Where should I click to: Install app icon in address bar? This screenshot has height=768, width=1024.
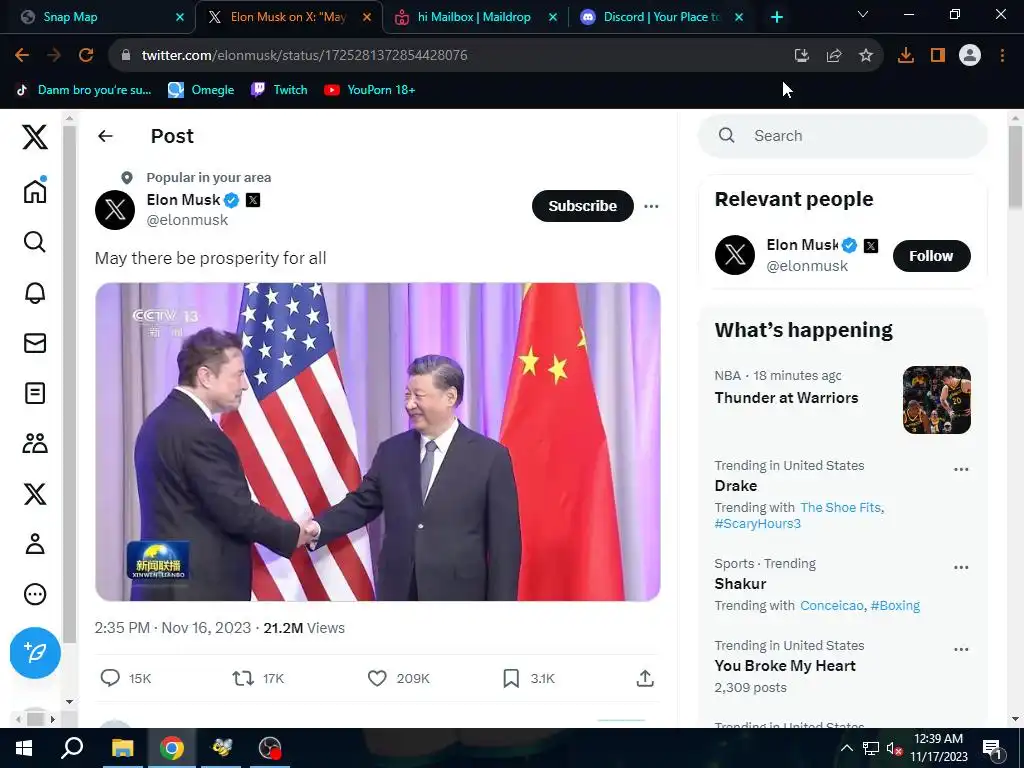(x=801, y=56)
